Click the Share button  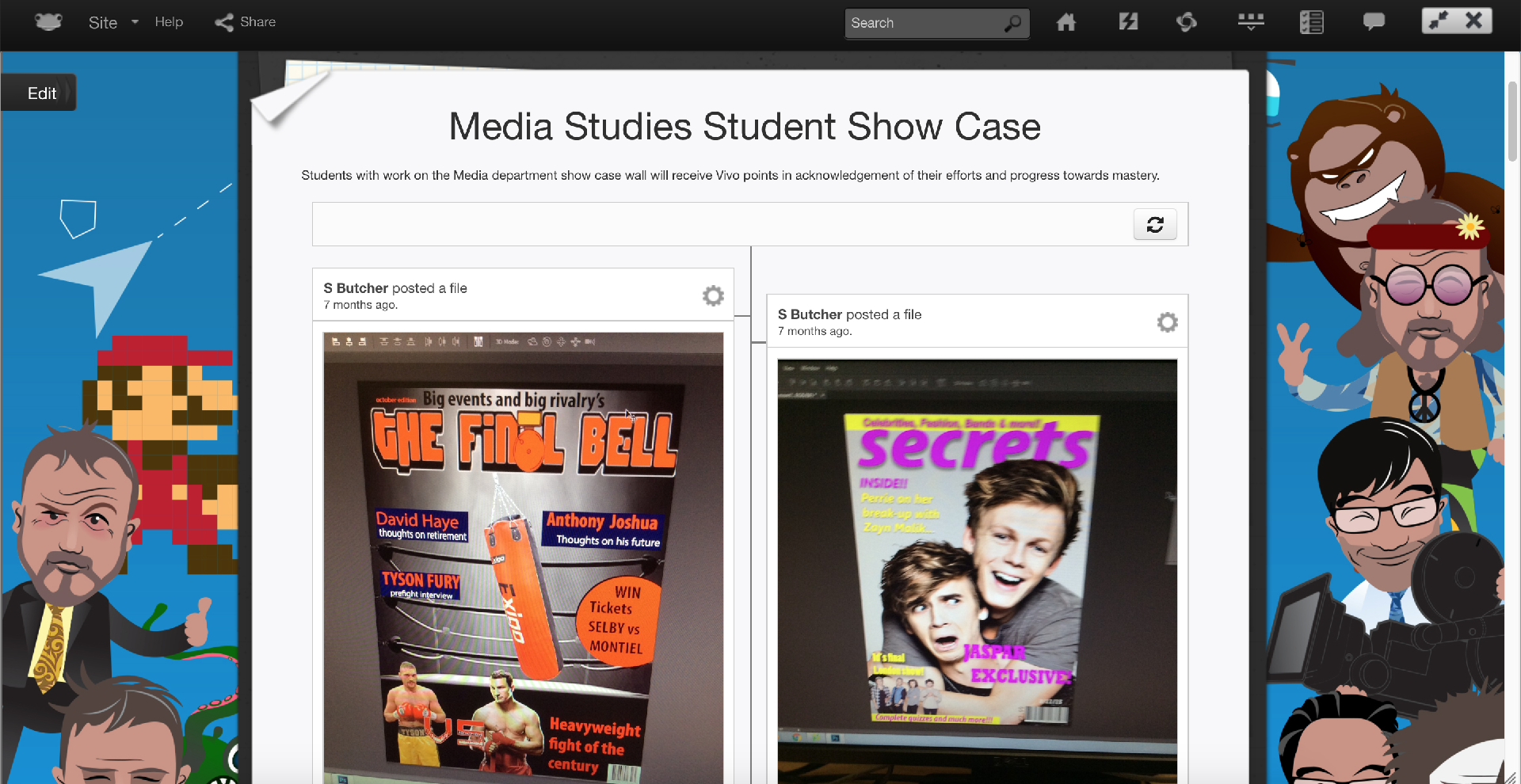(x=246, y=22)
